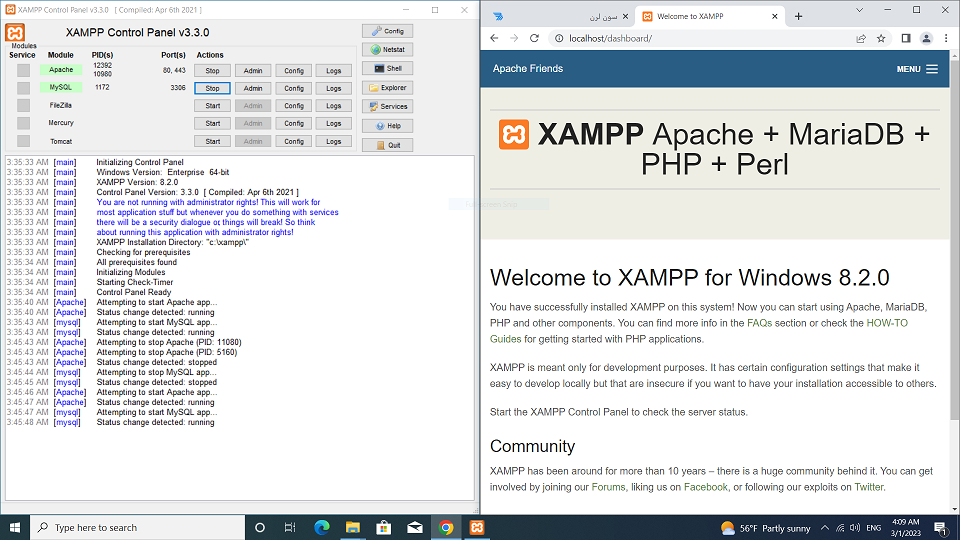Open Services from XAMPP panel

tap(387, 107)
